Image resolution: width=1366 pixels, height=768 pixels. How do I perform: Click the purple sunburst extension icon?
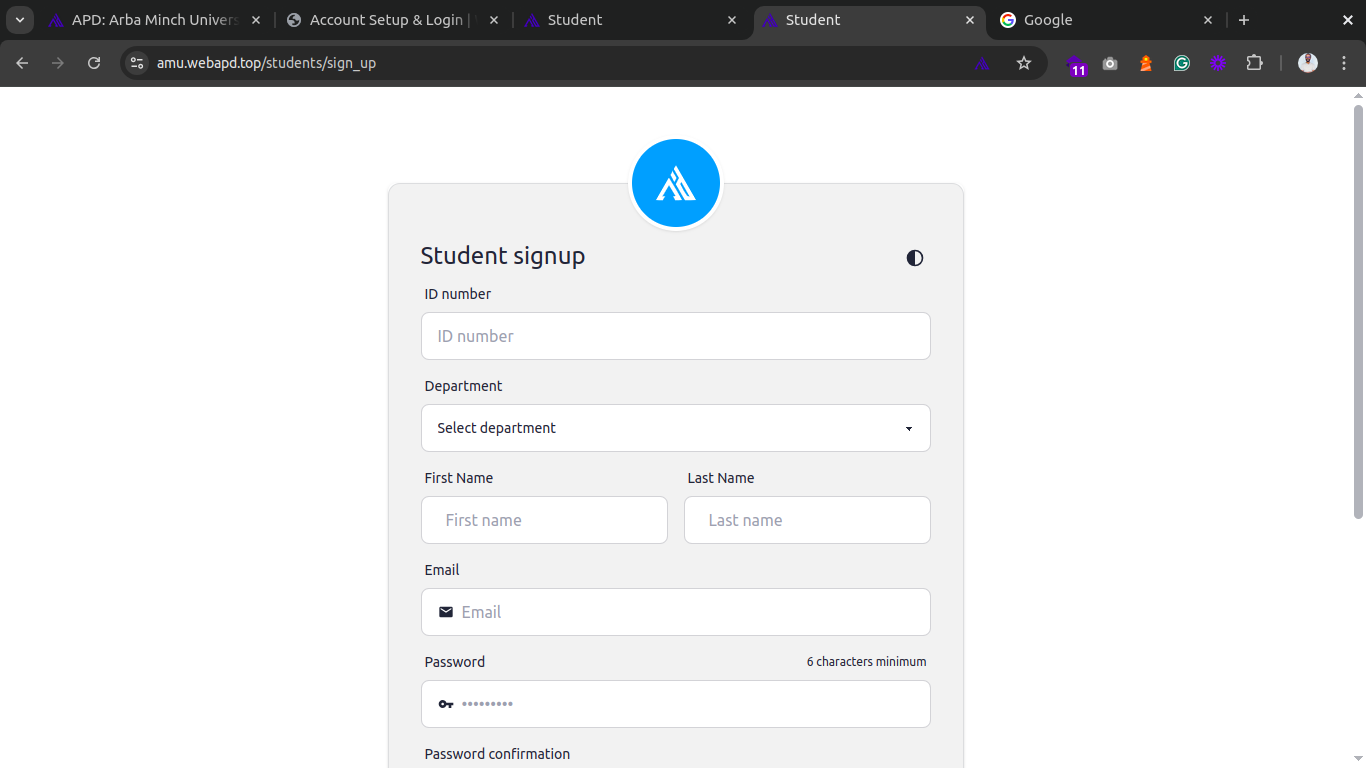pos(1218,63)
